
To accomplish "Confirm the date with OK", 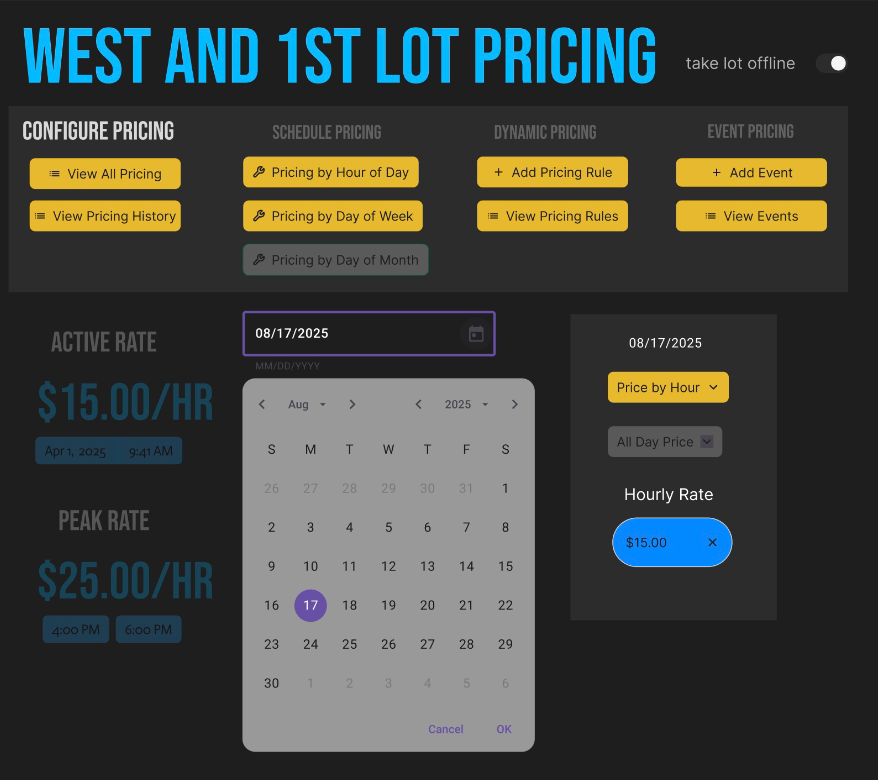I will [504, 729].
